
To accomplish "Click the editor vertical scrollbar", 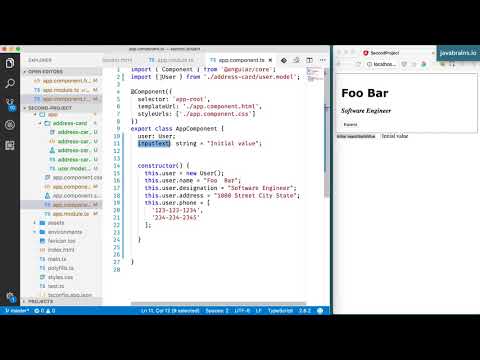I will [327, 132].
